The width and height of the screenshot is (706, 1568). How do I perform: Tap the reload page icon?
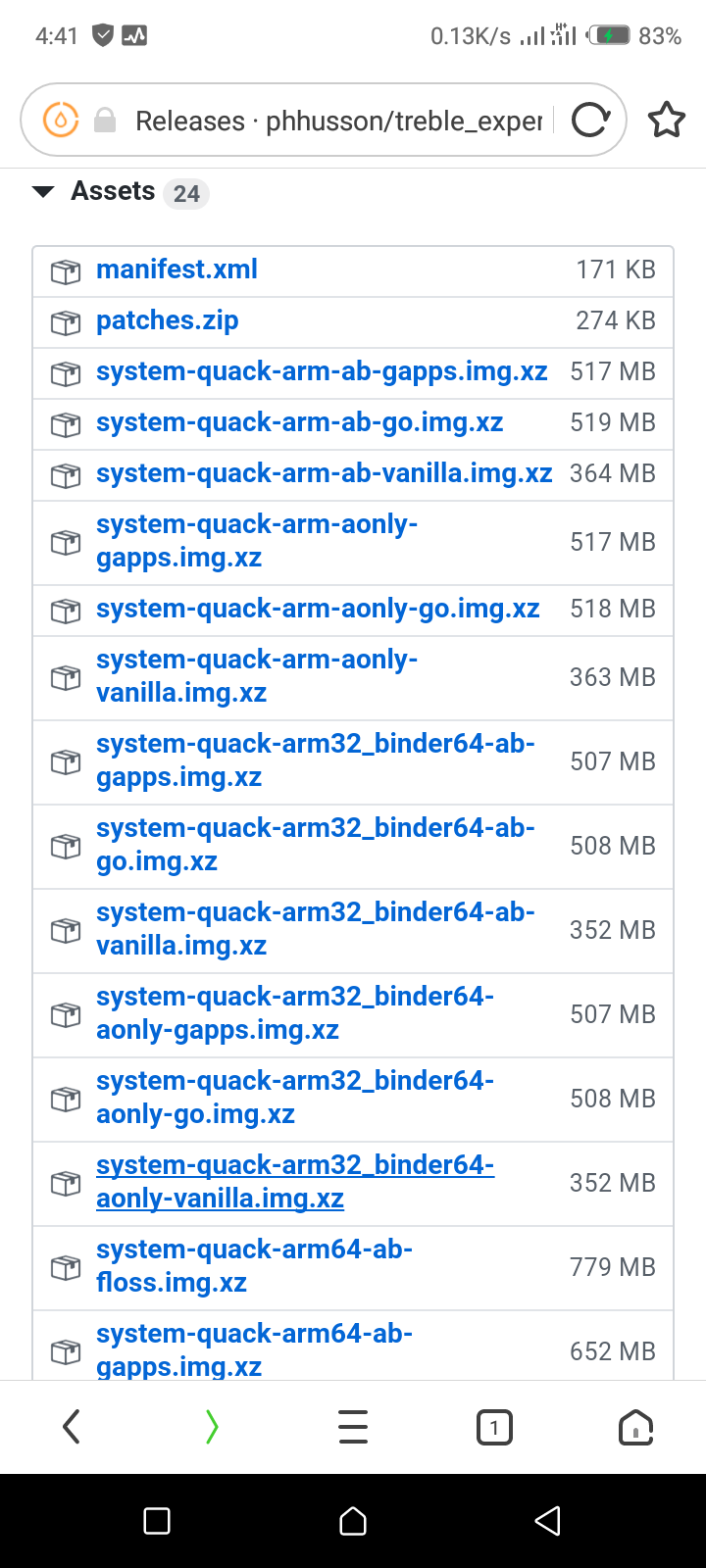(590, 121)
